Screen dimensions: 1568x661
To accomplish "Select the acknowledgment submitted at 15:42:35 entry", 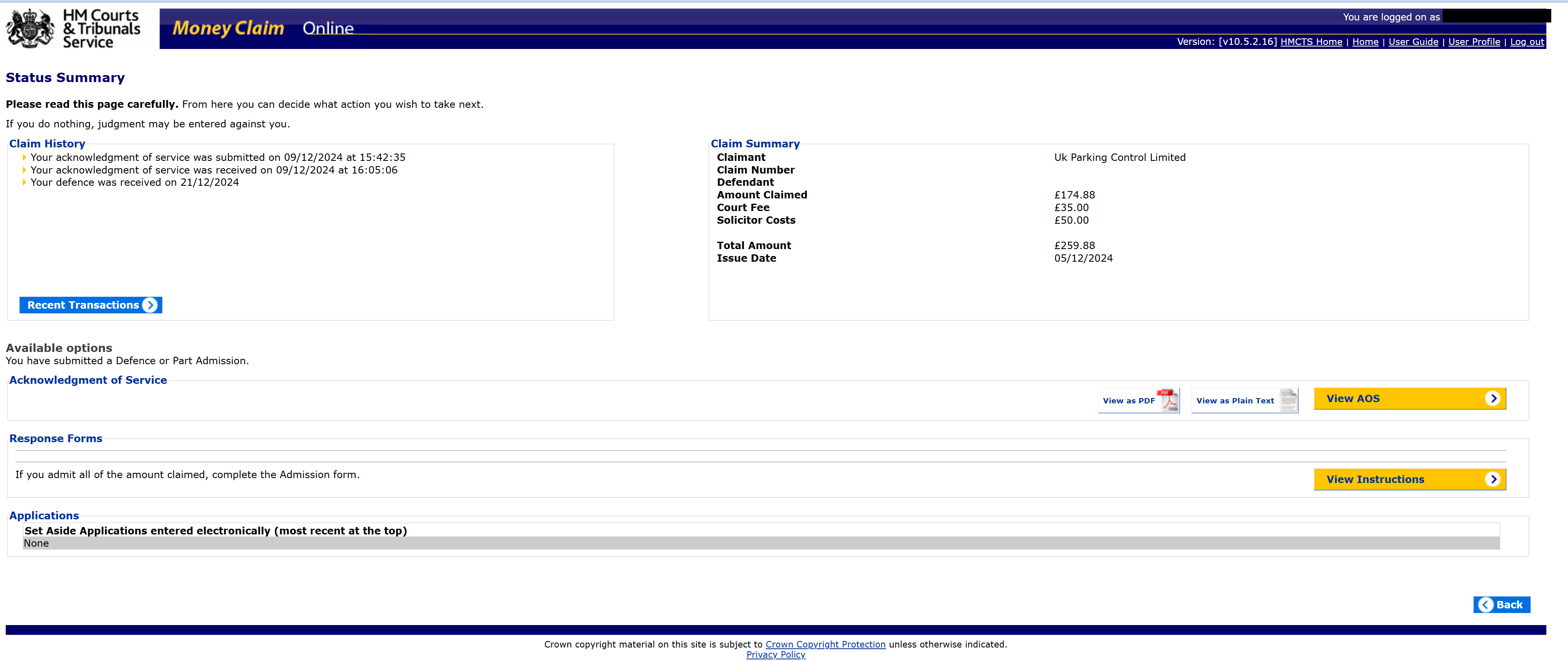I will pos(218,158).
